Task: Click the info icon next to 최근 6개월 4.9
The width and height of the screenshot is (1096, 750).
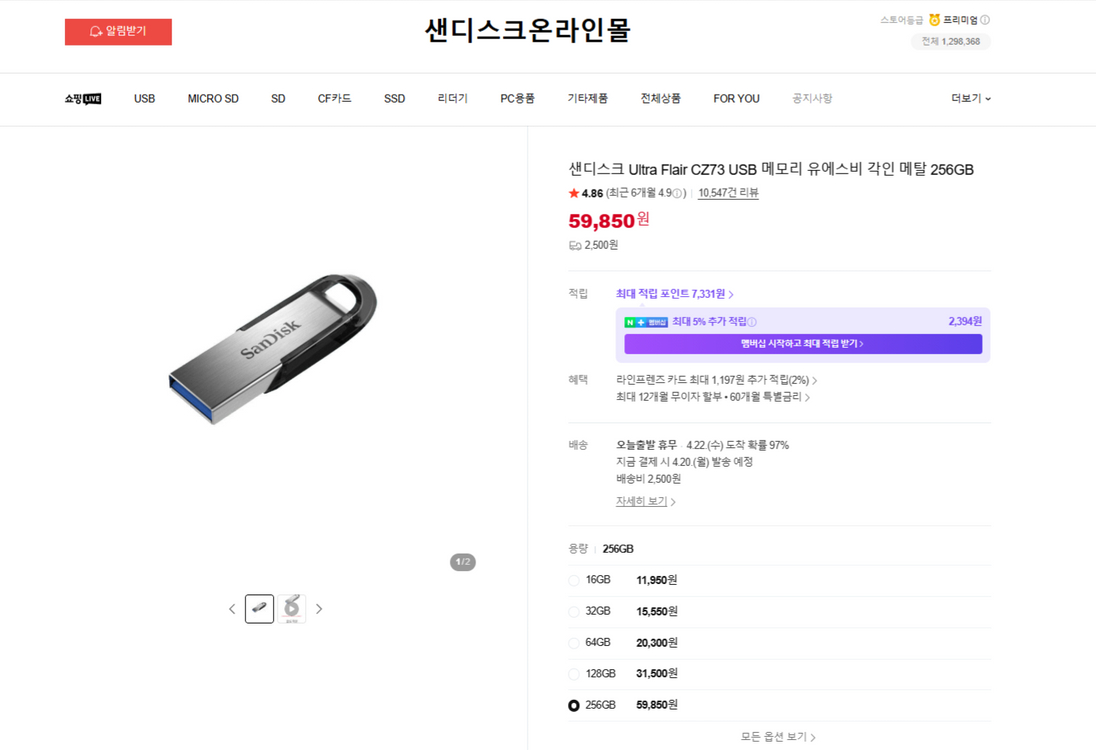Action: [x=678, y=193]
